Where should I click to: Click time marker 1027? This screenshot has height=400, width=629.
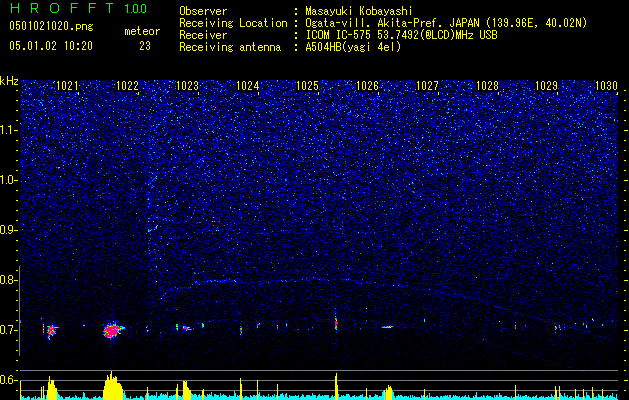coord(427,86)
